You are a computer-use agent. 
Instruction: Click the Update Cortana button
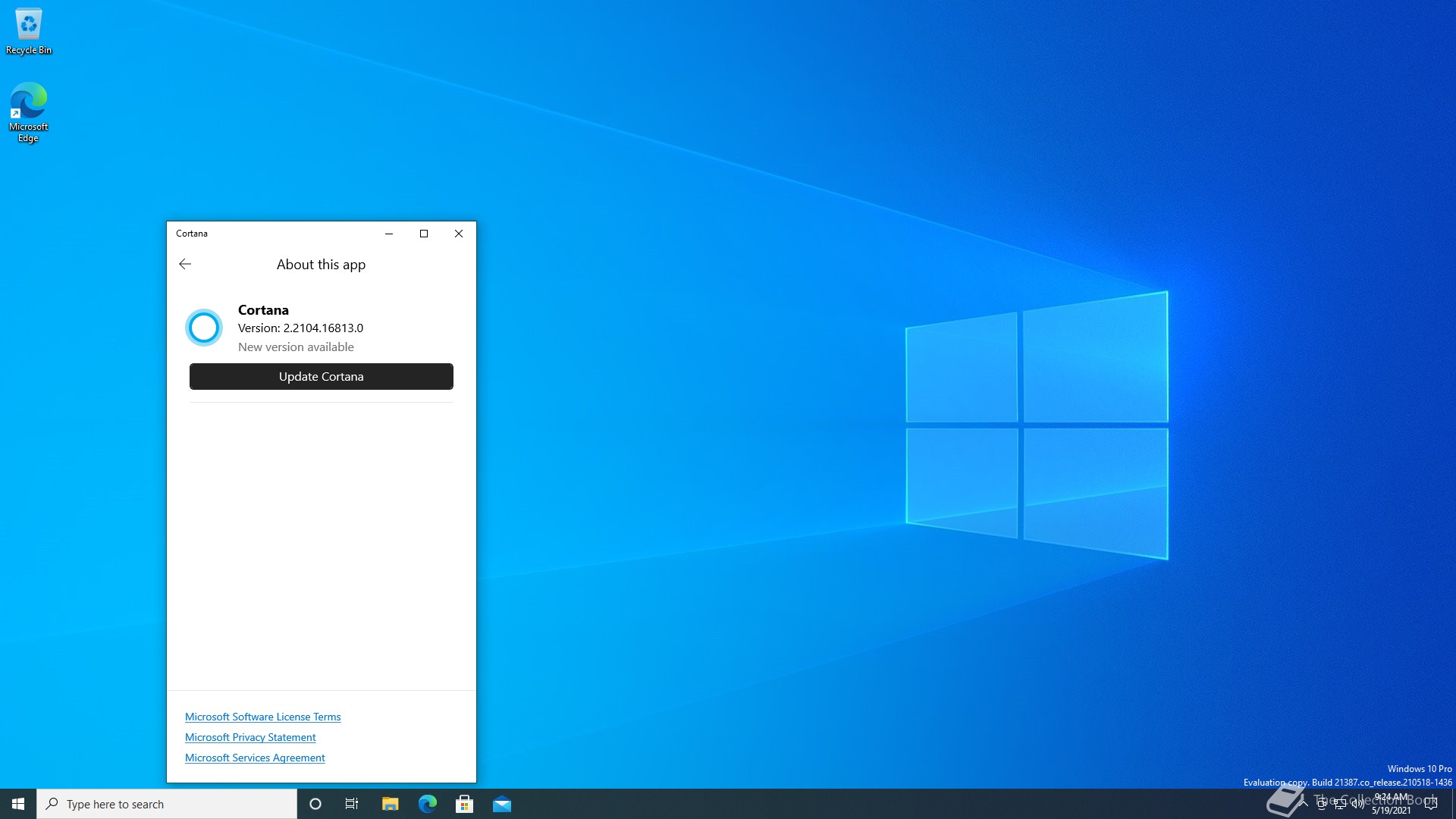pos(322,376)
